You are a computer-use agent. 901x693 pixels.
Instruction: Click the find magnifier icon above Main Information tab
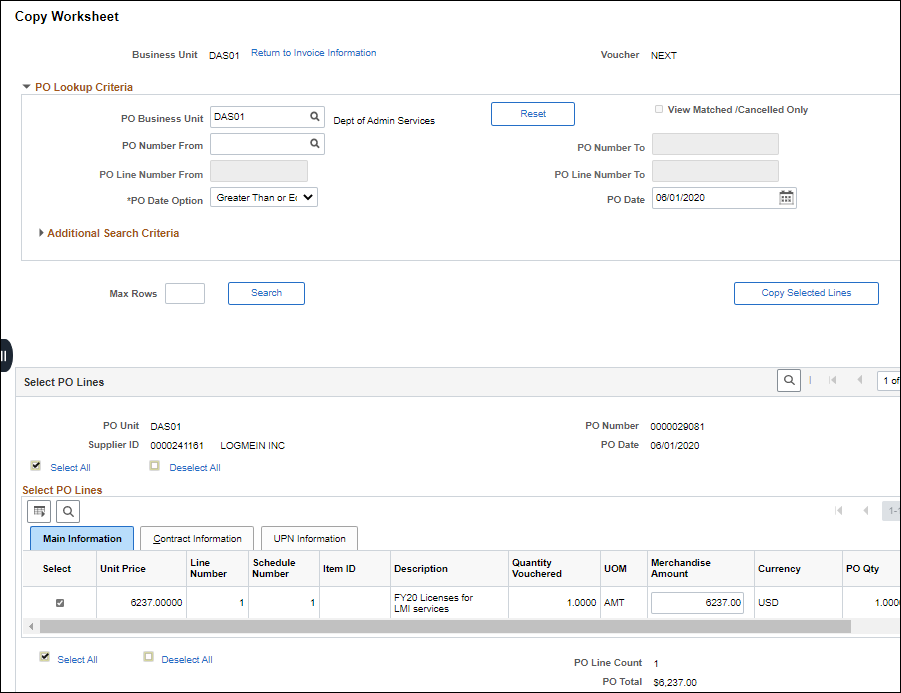click(x=67, y=512)
